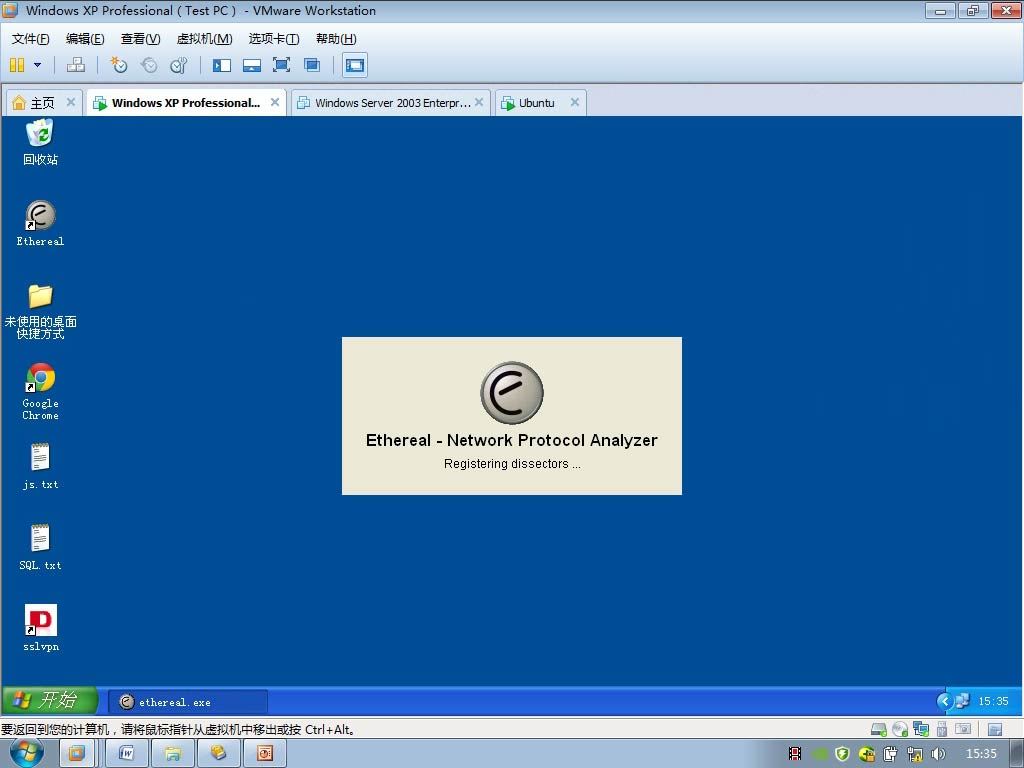The image size is (1024, 768).
Task: Click the host volume speaker tray icon
Action: (x=938, y=754)
